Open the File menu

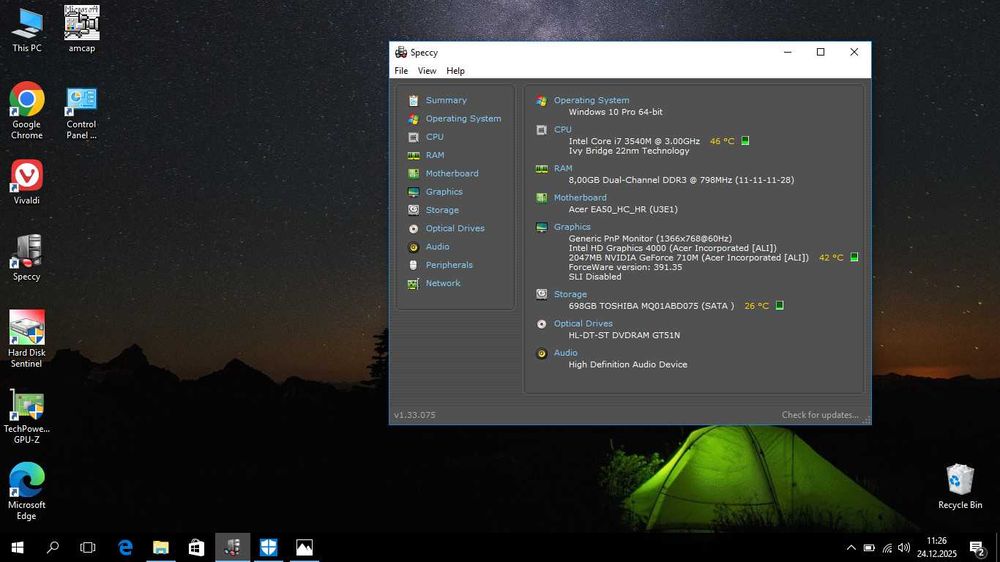[x=401, y=71]
